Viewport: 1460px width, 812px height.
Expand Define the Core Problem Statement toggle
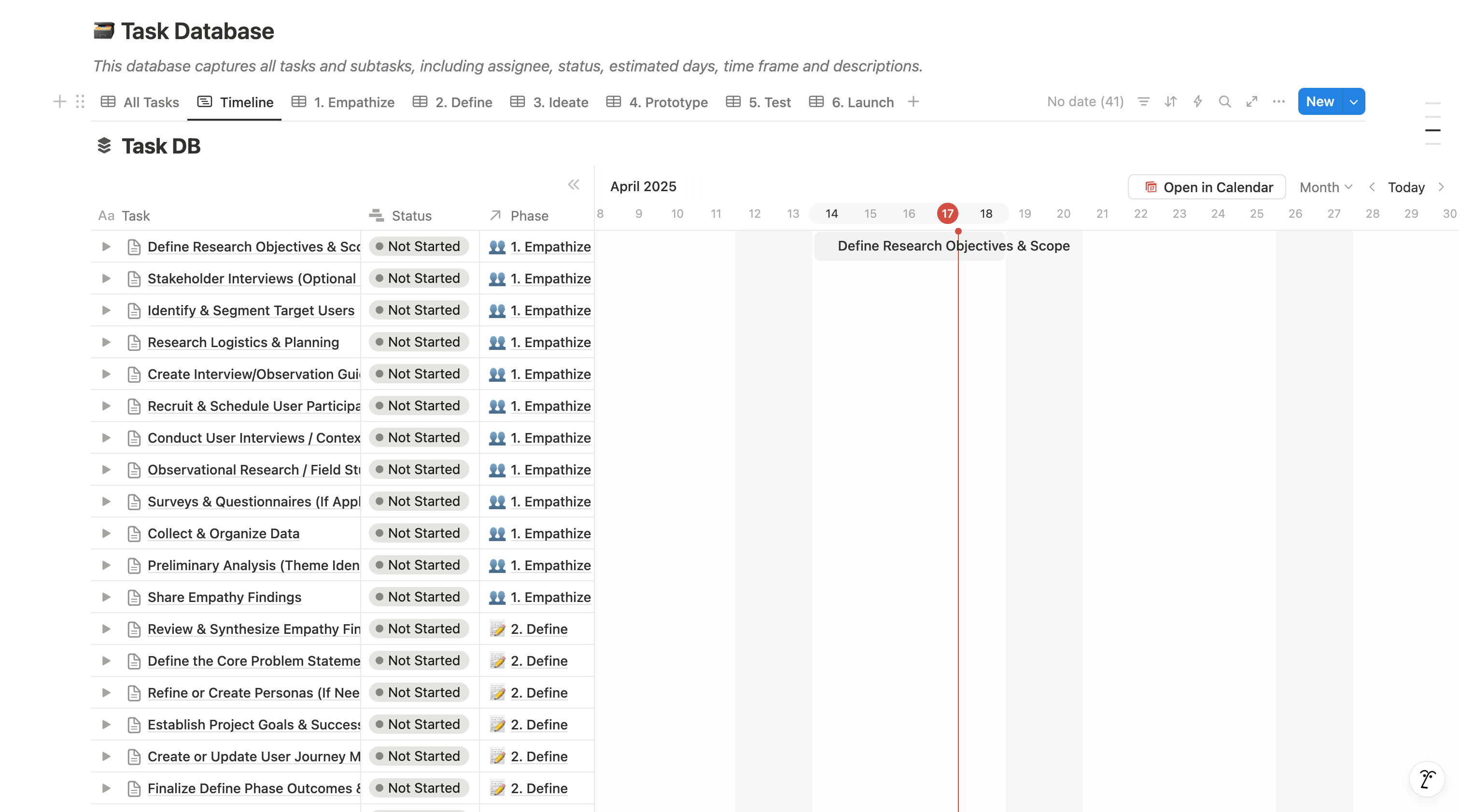(105, 661)
